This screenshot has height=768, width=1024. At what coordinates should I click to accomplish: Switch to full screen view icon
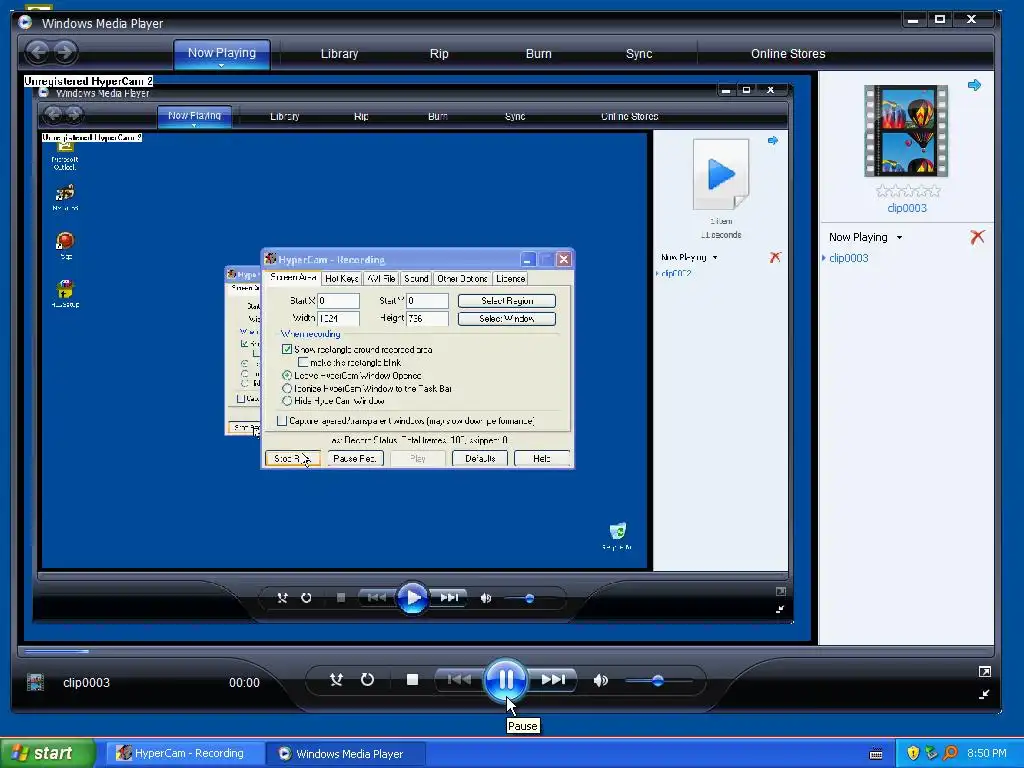(985, 671)
